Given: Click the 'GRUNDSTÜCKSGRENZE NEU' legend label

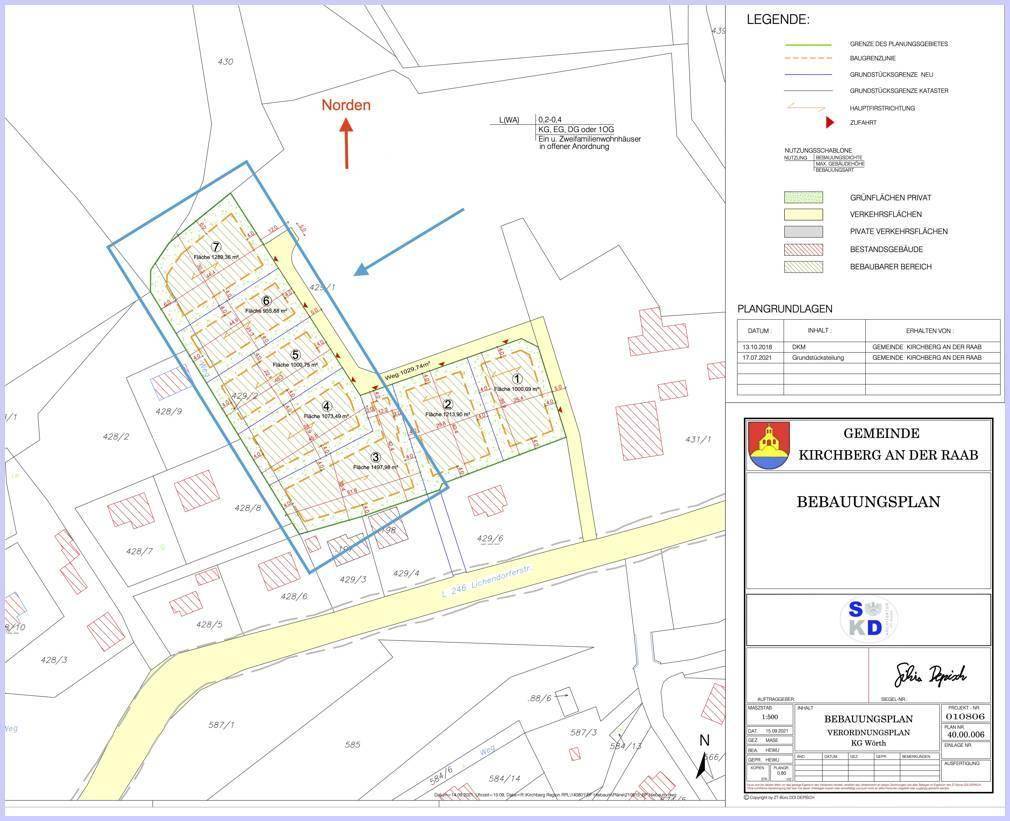Looking at the screenshot, I should pyautogui.click(x=891, y=75).
